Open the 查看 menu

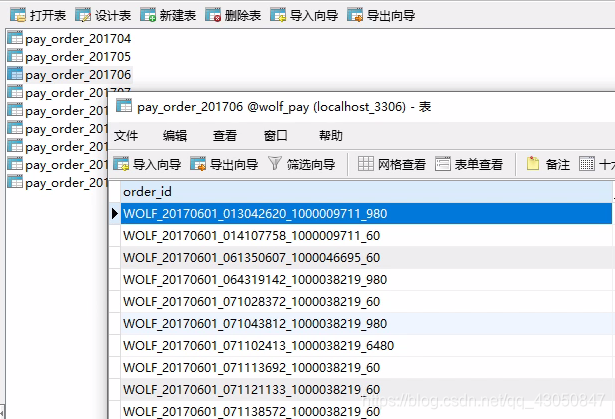[x=225, y=136]
